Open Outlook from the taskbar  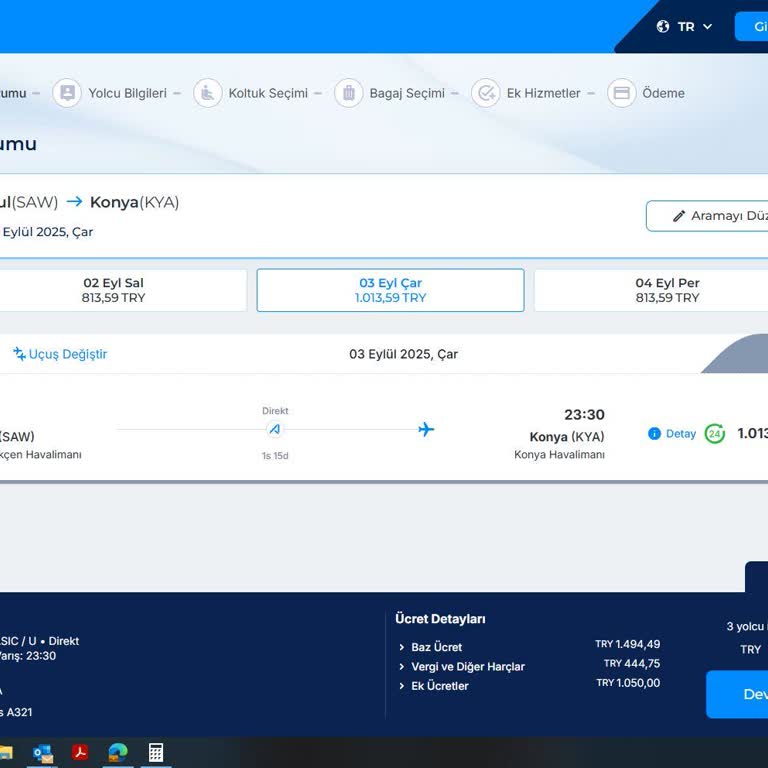coord(43,752)
